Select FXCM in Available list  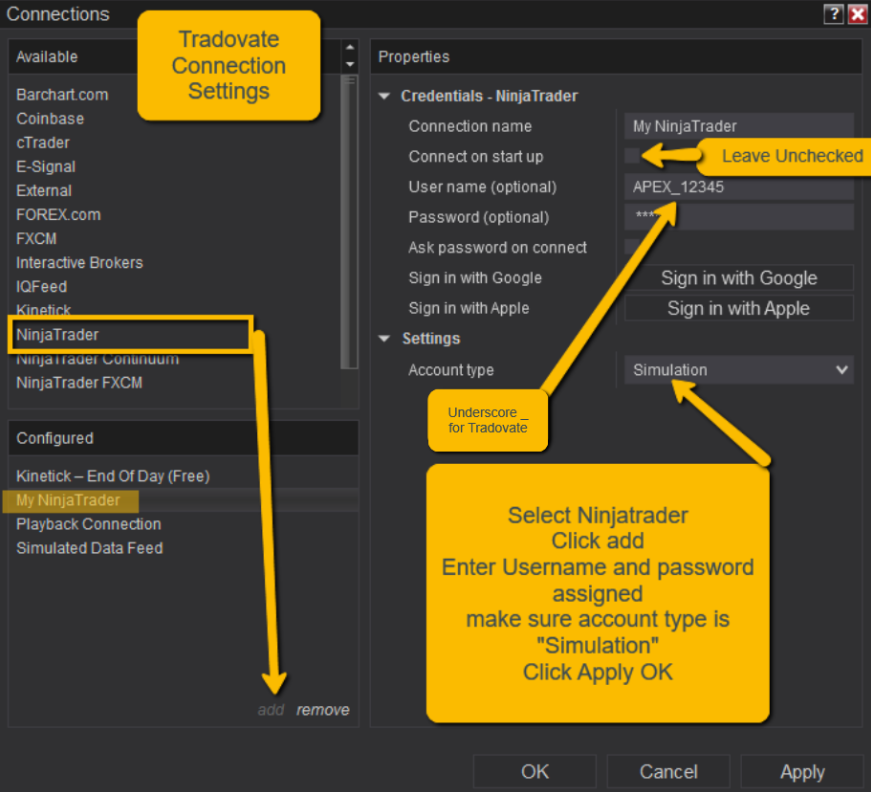tap(36, 239)
